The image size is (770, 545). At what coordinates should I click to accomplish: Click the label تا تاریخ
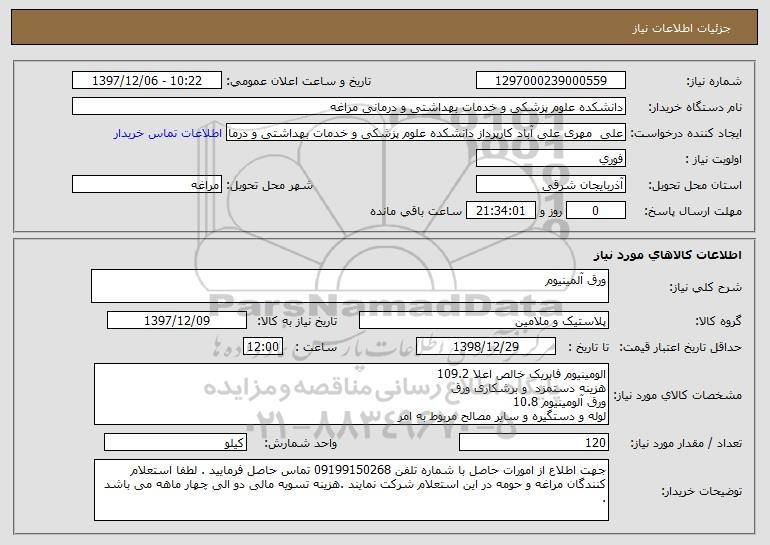pos(588,347)
